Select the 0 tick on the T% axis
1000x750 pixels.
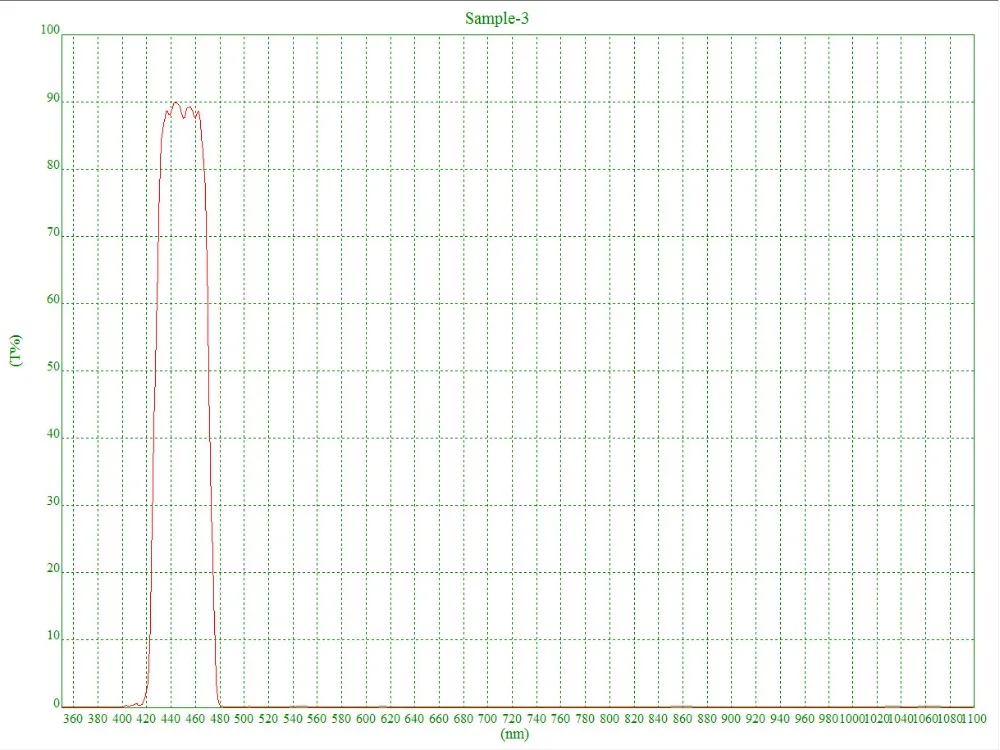[x=56, y=703]
